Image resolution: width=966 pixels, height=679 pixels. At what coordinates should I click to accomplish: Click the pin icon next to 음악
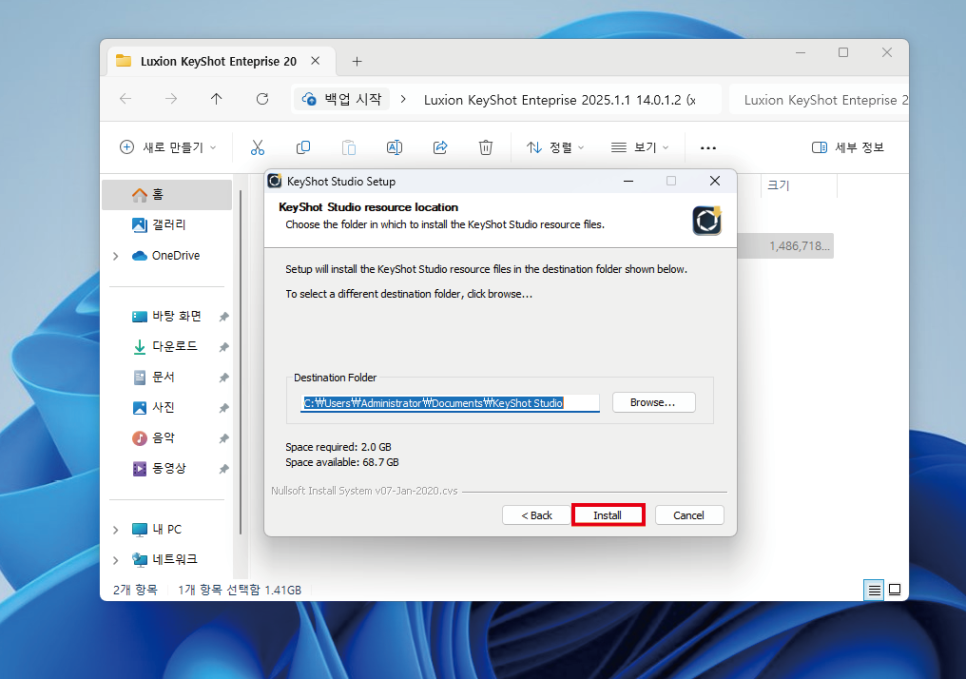click(224, 439)
